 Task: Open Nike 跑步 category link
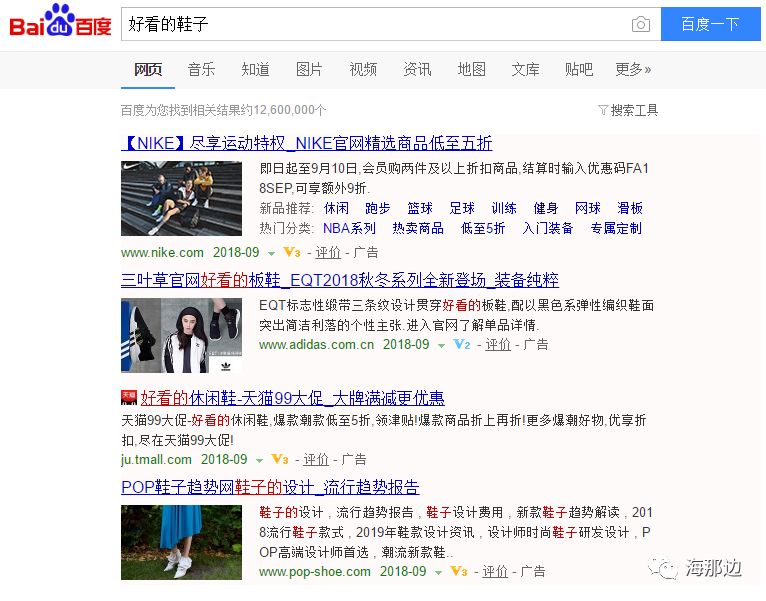[378, 208]
